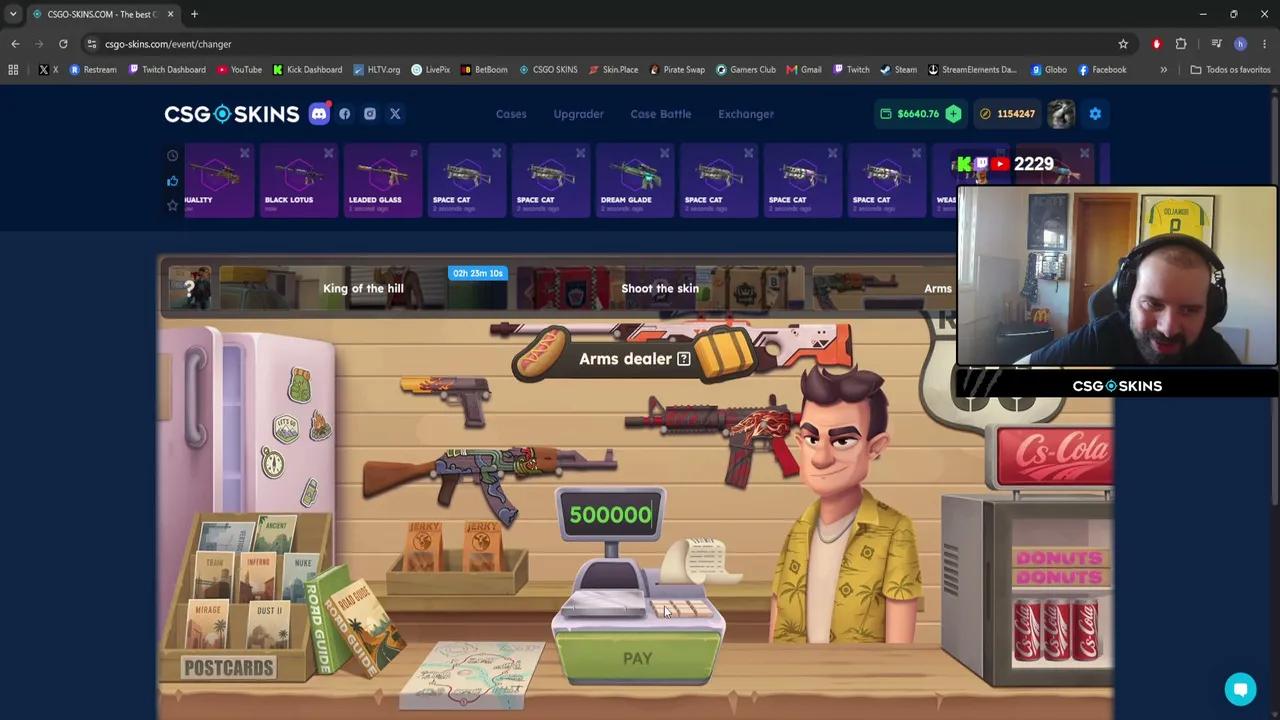Viewport: 1280px width, 720px height.
Task: Bookmark this page with the star icon
Action: click(x=1123, y=44)
